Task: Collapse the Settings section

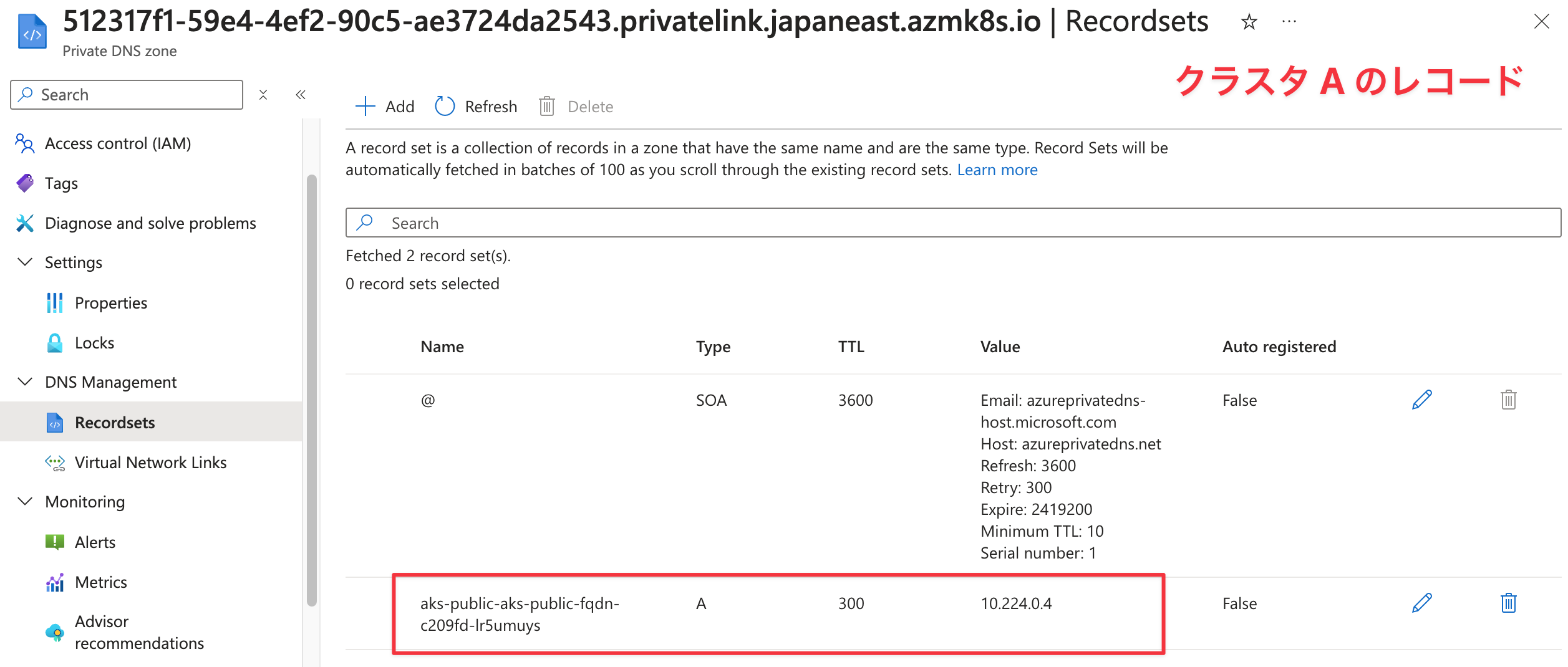Action: [x=25, y=262]
